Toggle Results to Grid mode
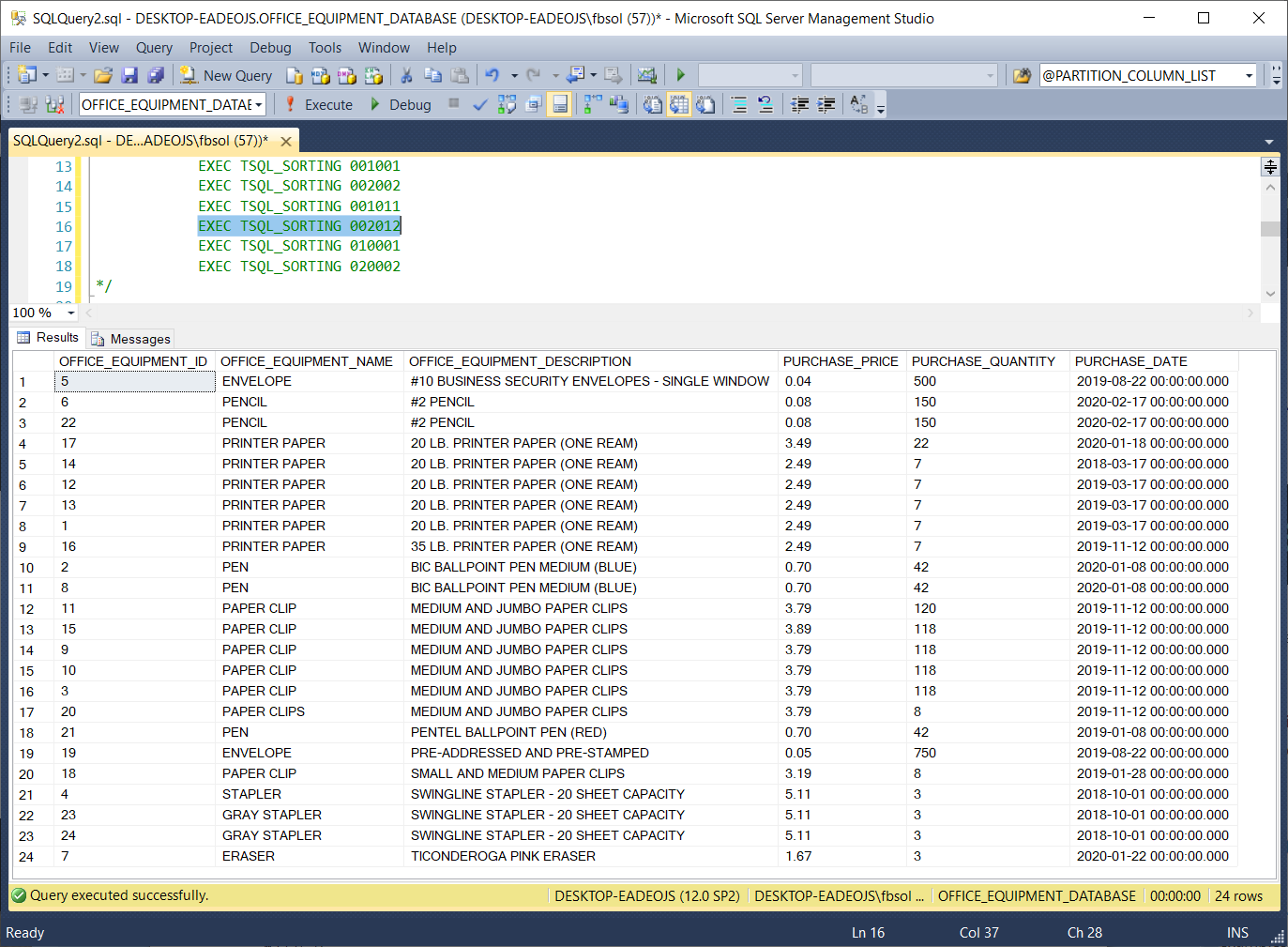The height and width of the screenshot is (947, 1288). tap(678, 104)
